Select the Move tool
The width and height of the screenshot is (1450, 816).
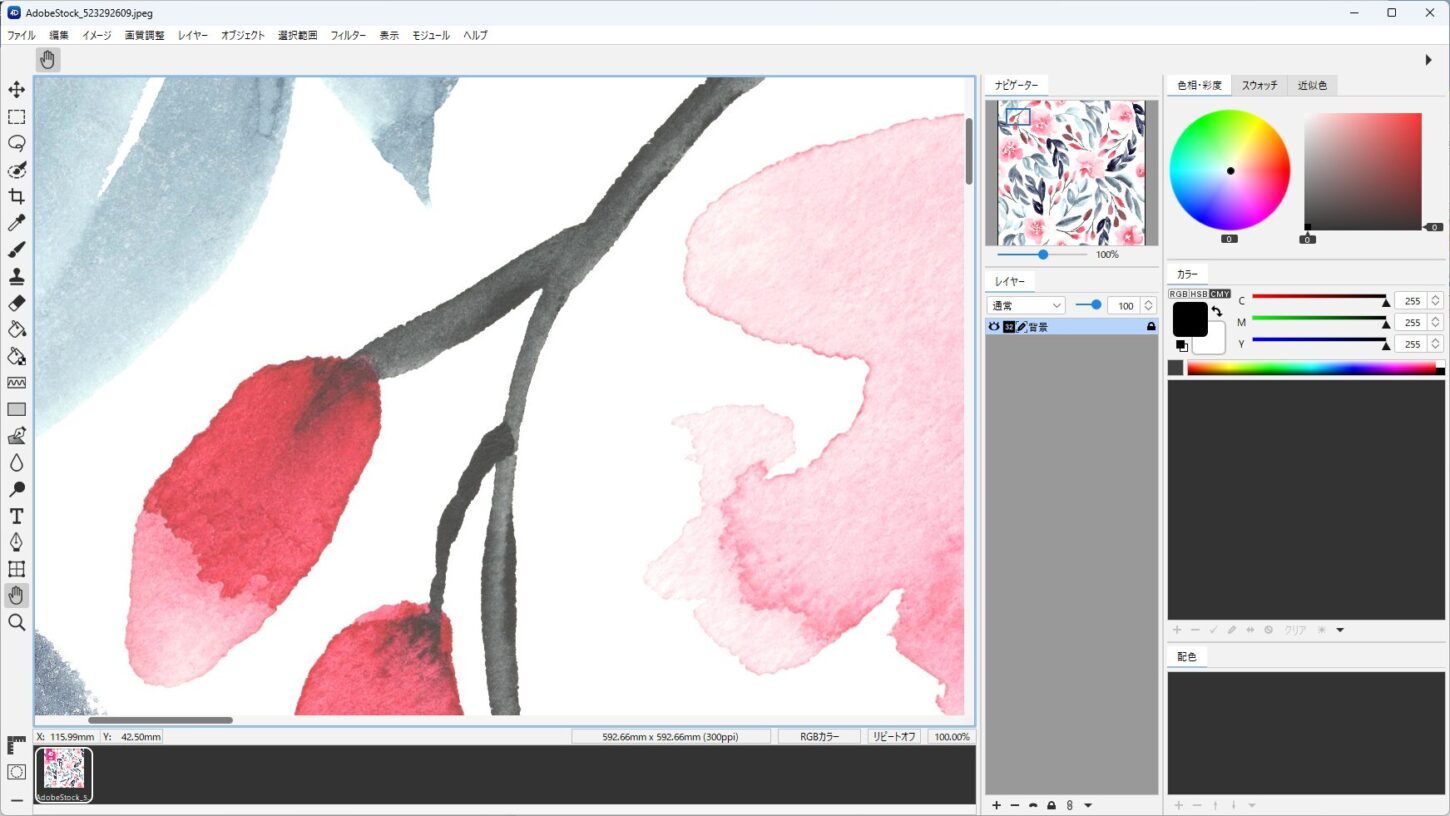(x=16, y=90)
